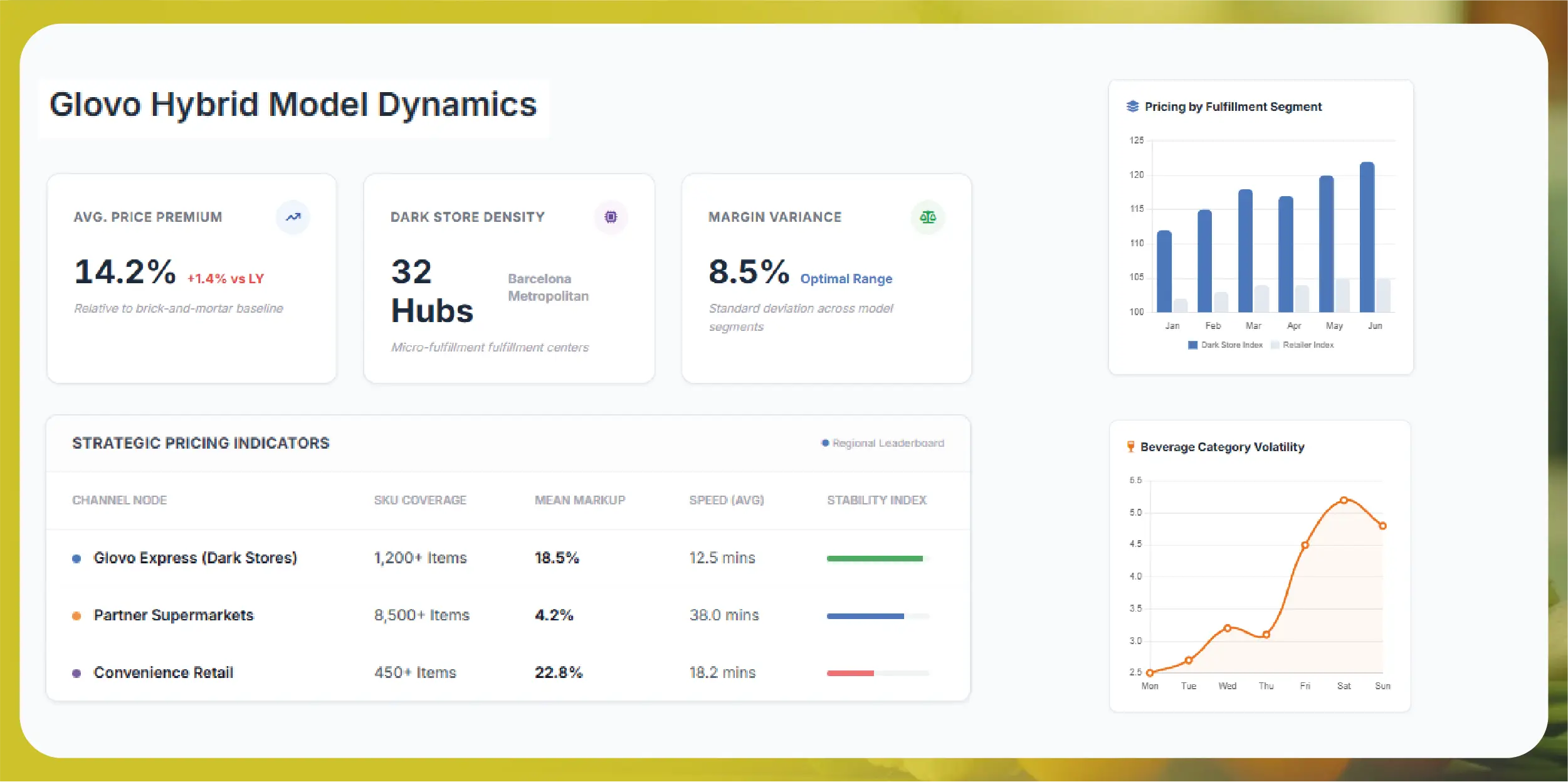The width and height of the screenshot is (1568, 782).
Task: Click the layers icon beside Pricing by Fulfillment Segment
Action: tap(1132, 107)
